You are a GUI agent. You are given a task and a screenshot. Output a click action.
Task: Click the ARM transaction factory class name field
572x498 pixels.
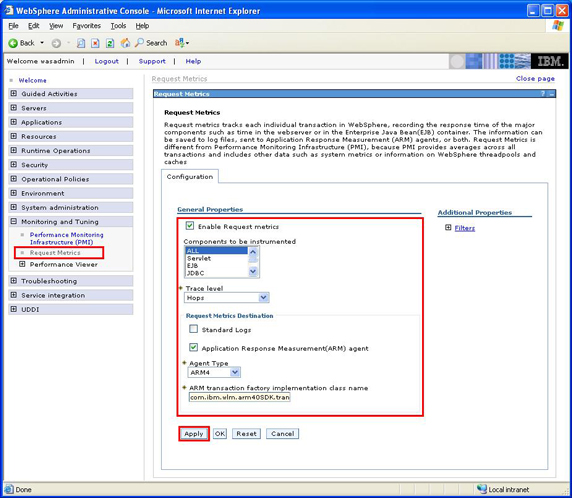[240, 397]
